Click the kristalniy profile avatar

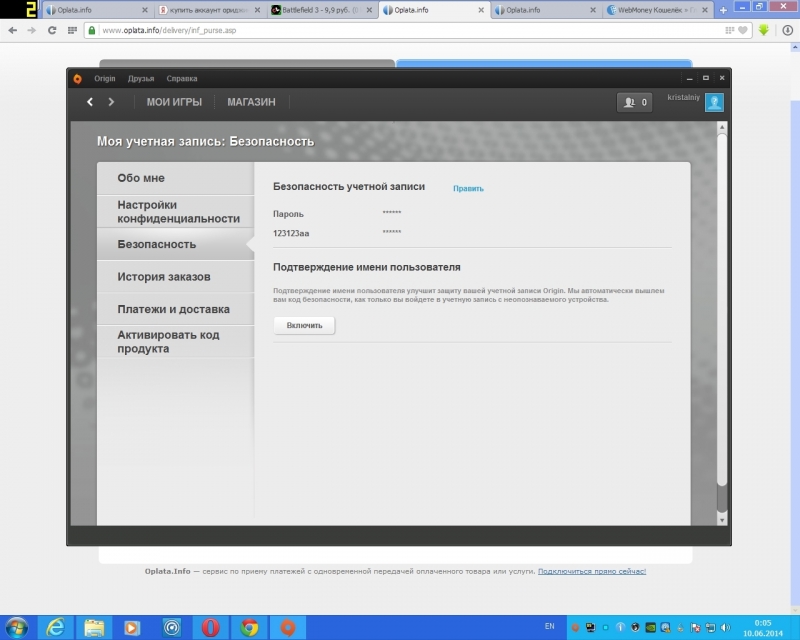point(714,103)
